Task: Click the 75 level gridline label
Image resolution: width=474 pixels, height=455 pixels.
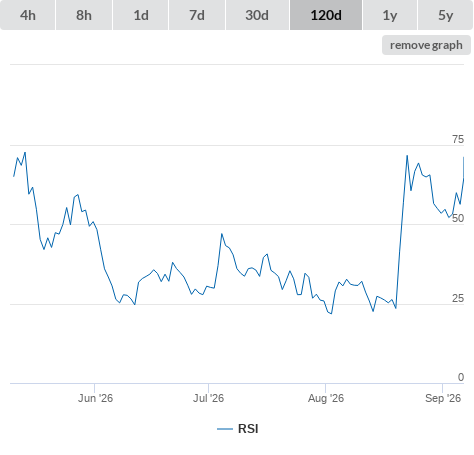Action: click(458, 139)
